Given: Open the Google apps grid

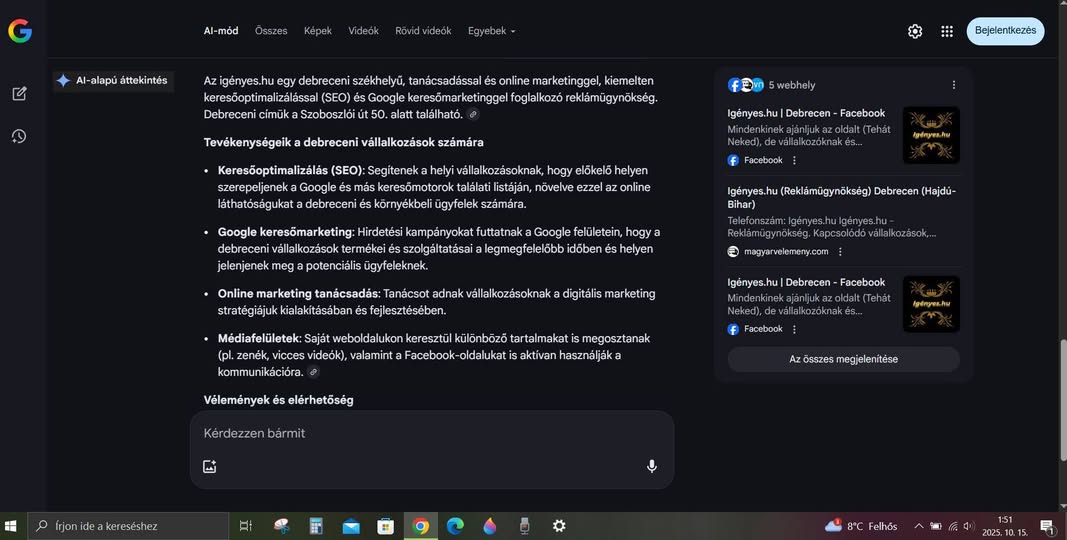Looking at the screenshot, I should 946,31.
